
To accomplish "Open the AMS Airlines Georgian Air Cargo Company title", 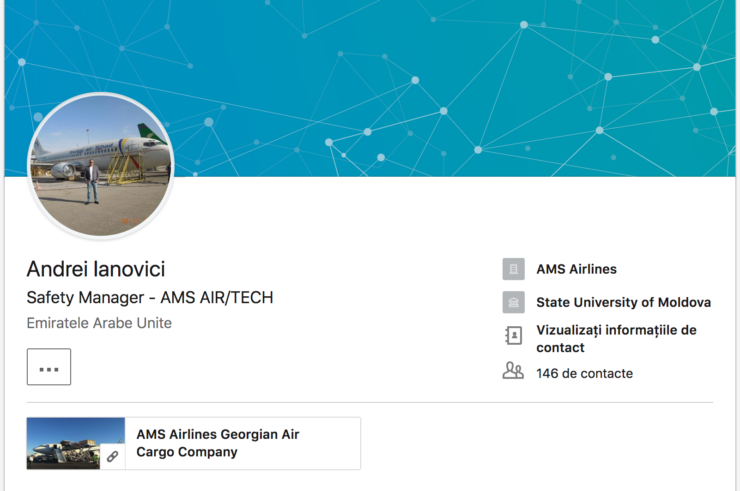I will click(x=218, y=443).
